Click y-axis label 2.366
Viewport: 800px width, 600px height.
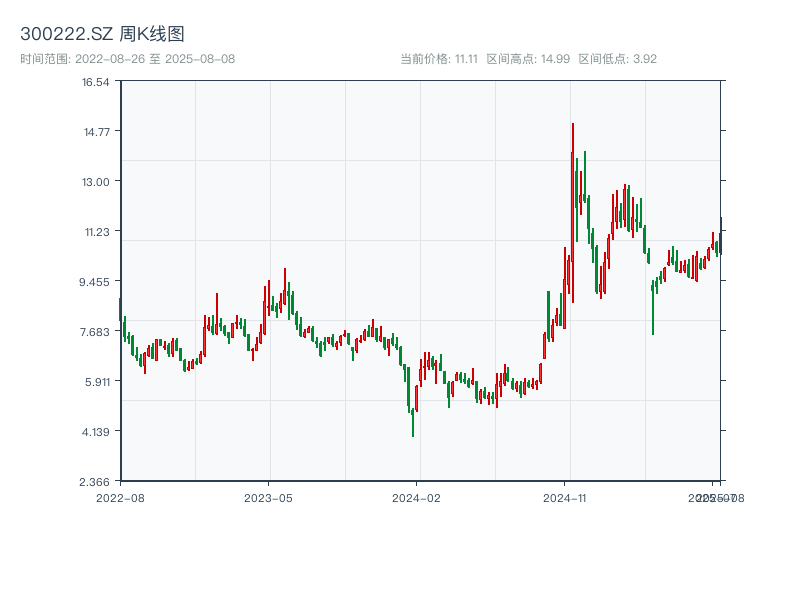(x=94, y=482)
